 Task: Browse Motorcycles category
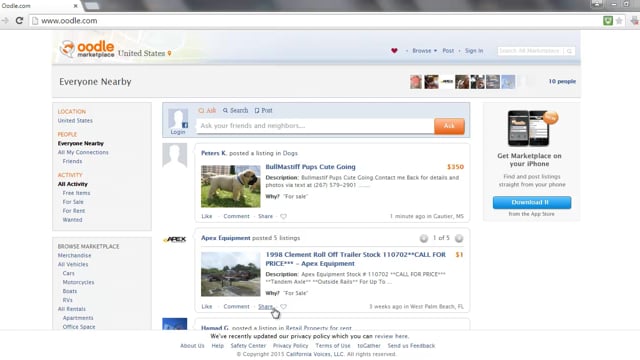78,282
